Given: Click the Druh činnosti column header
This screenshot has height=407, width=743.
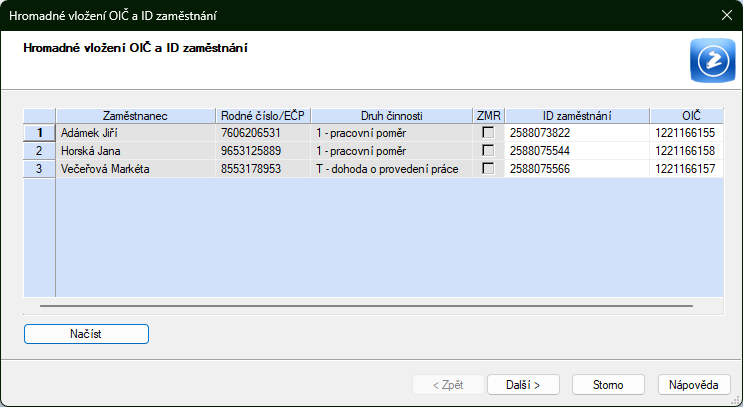Looking at the screenshot, I should (391, 115).
